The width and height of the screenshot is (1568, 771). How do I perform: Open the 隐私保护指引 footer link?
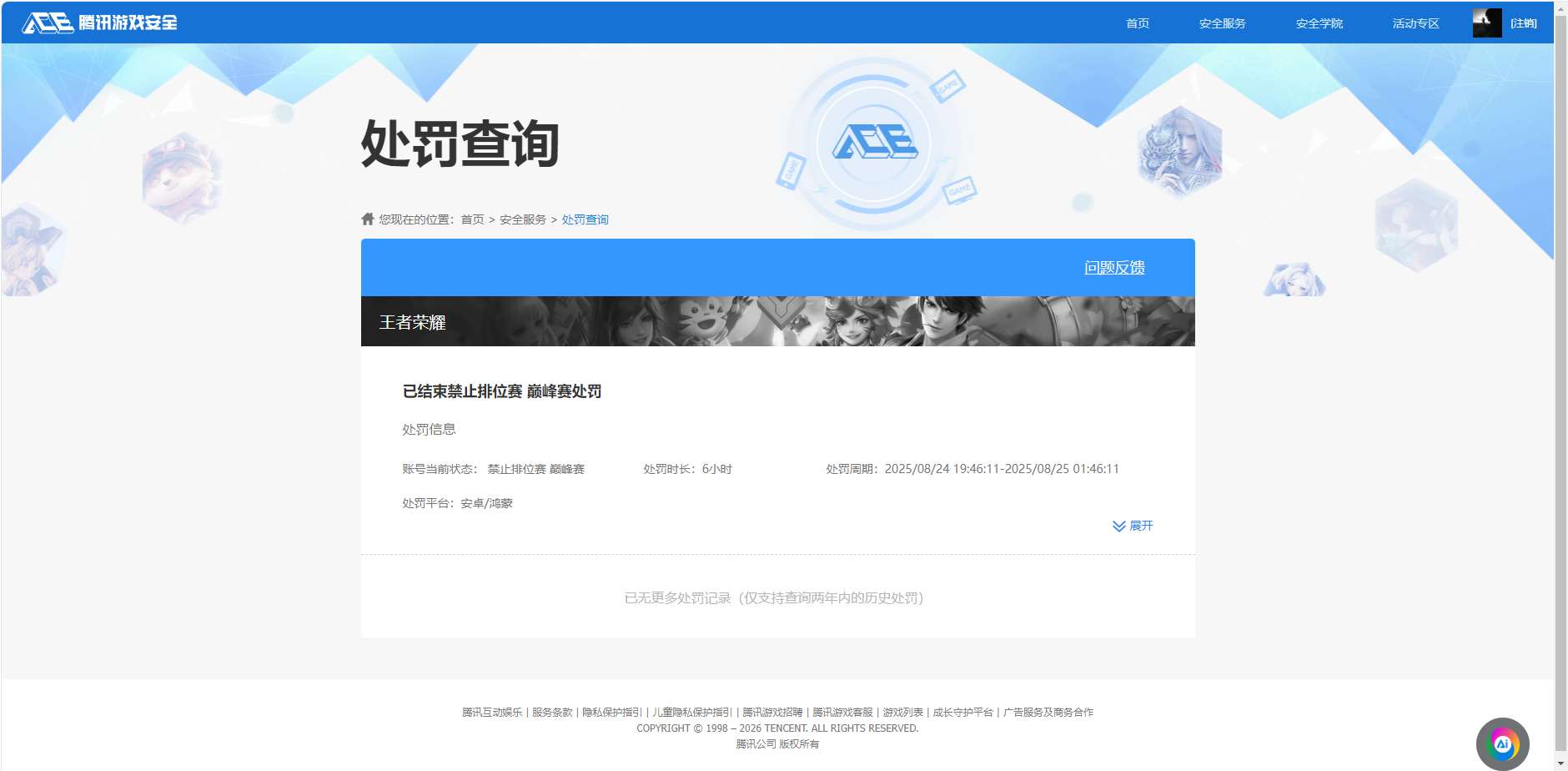pos(611,712)
